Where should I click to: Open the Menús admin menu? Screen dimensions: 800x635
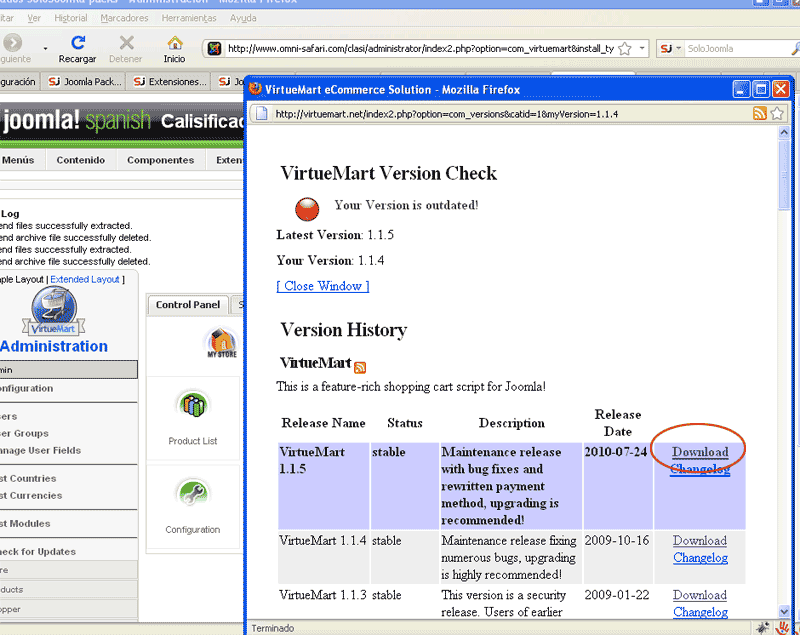(18, 160)
